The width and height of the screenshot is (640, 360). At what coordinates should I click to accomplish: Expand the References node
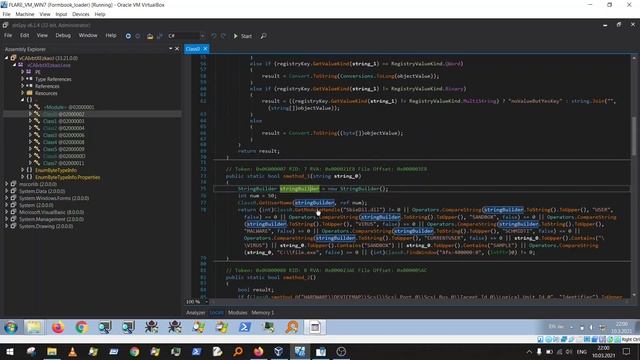(x=22, y=86)
